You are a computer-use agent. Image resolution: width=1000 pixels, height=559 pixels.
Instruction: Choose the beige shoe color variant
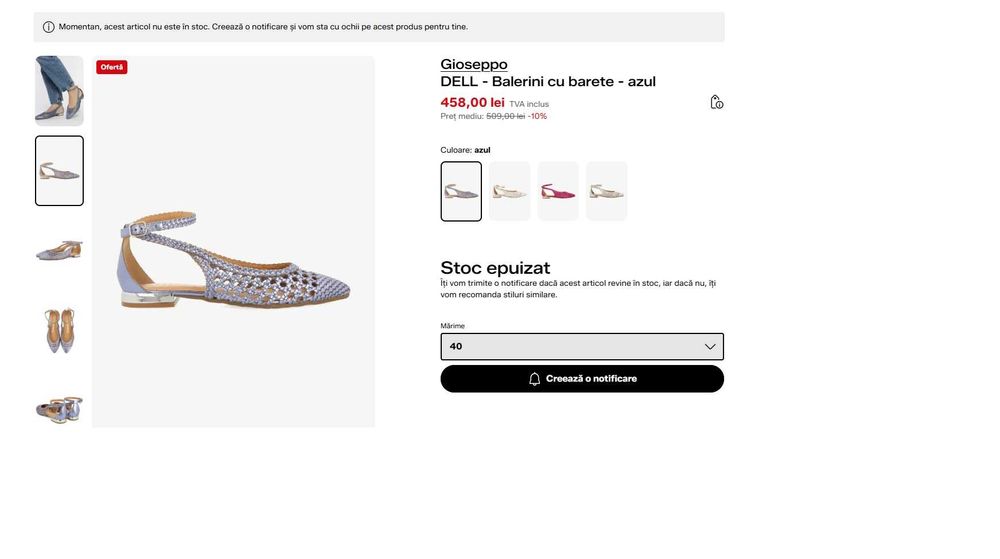tap(607, 191)
